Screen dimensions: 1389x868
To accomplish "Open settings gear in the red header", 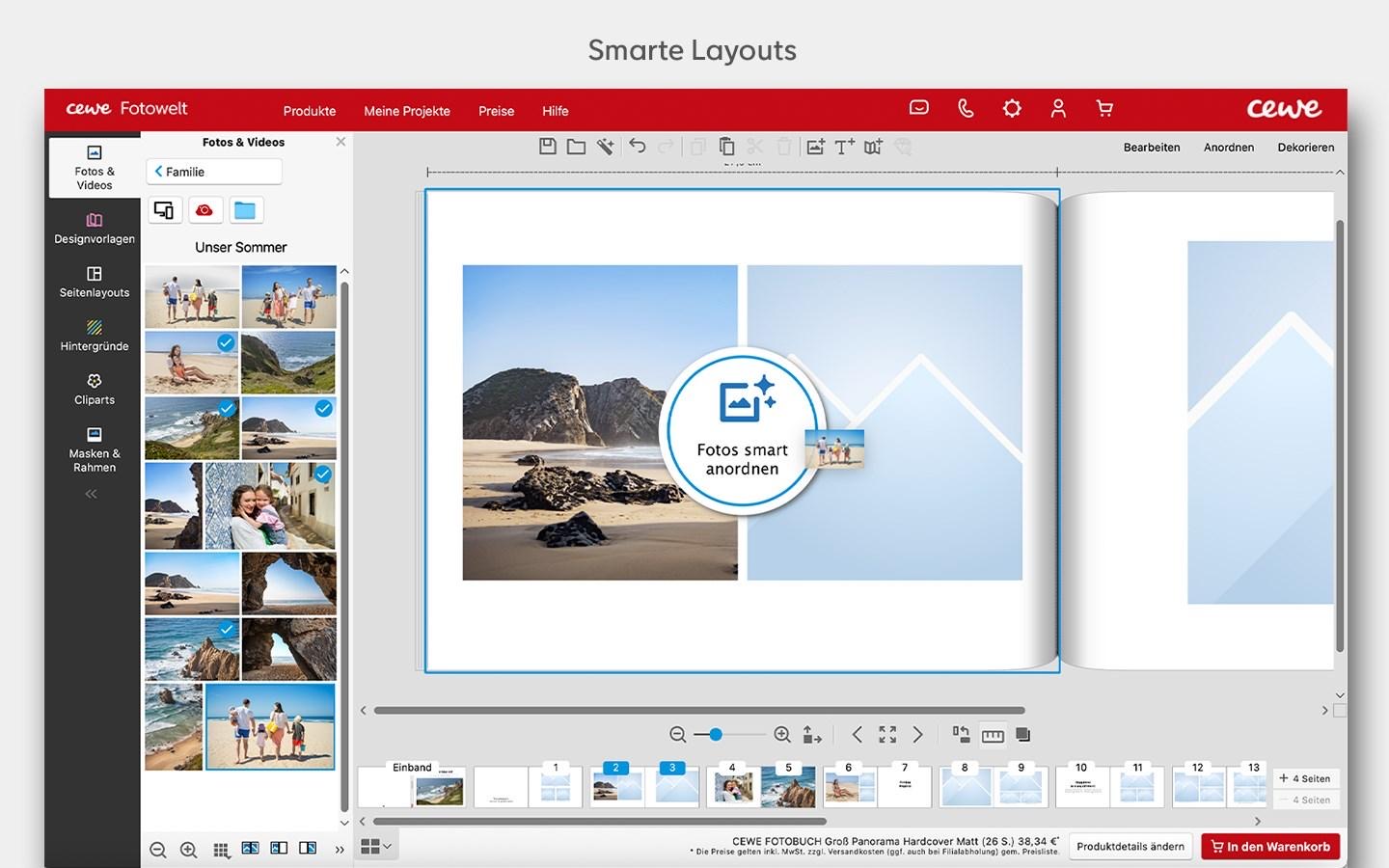I will pyautogui.click(x=1012, y=108).
